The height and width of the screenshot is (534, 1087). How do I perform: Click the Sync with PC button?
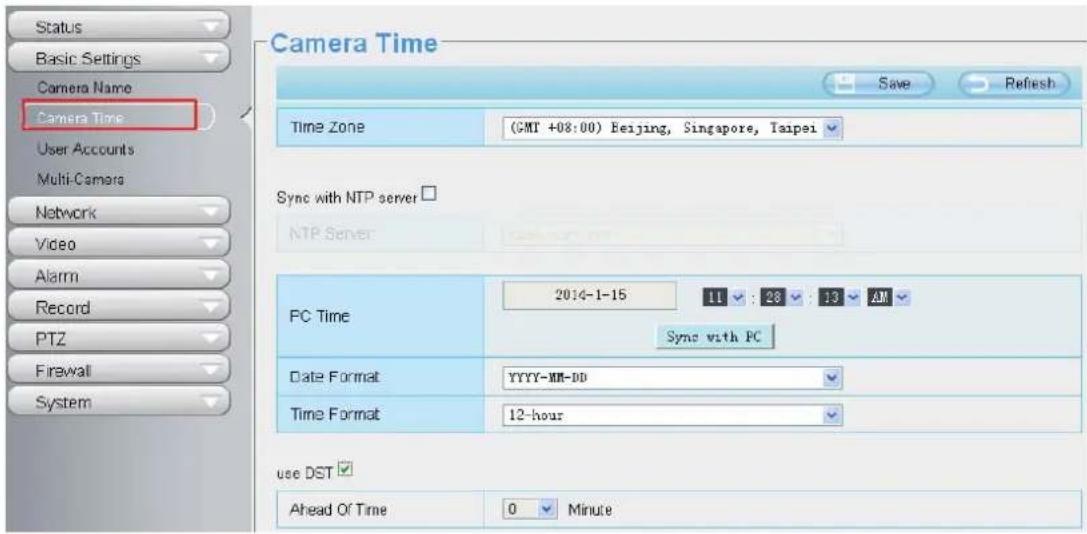(715, 336)
